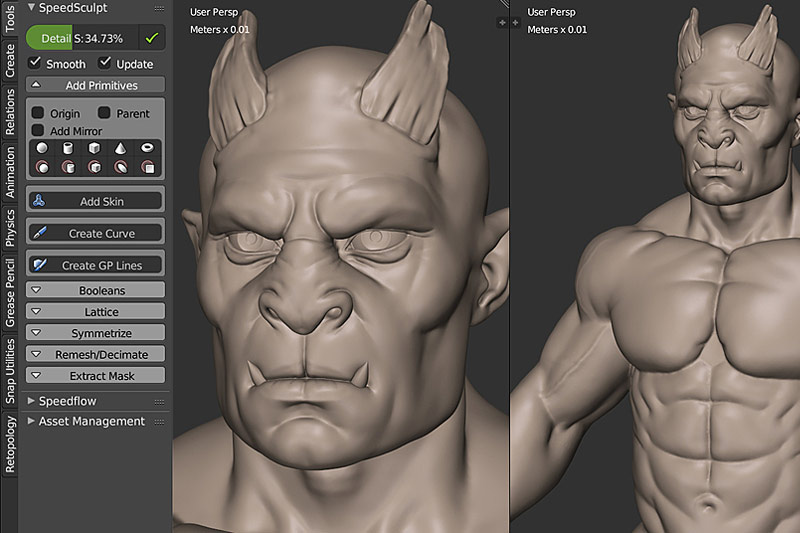This screenshot has width=800, height=533.
Task: Open the Grease Pencil tab
Action: (x=9, y=293)
